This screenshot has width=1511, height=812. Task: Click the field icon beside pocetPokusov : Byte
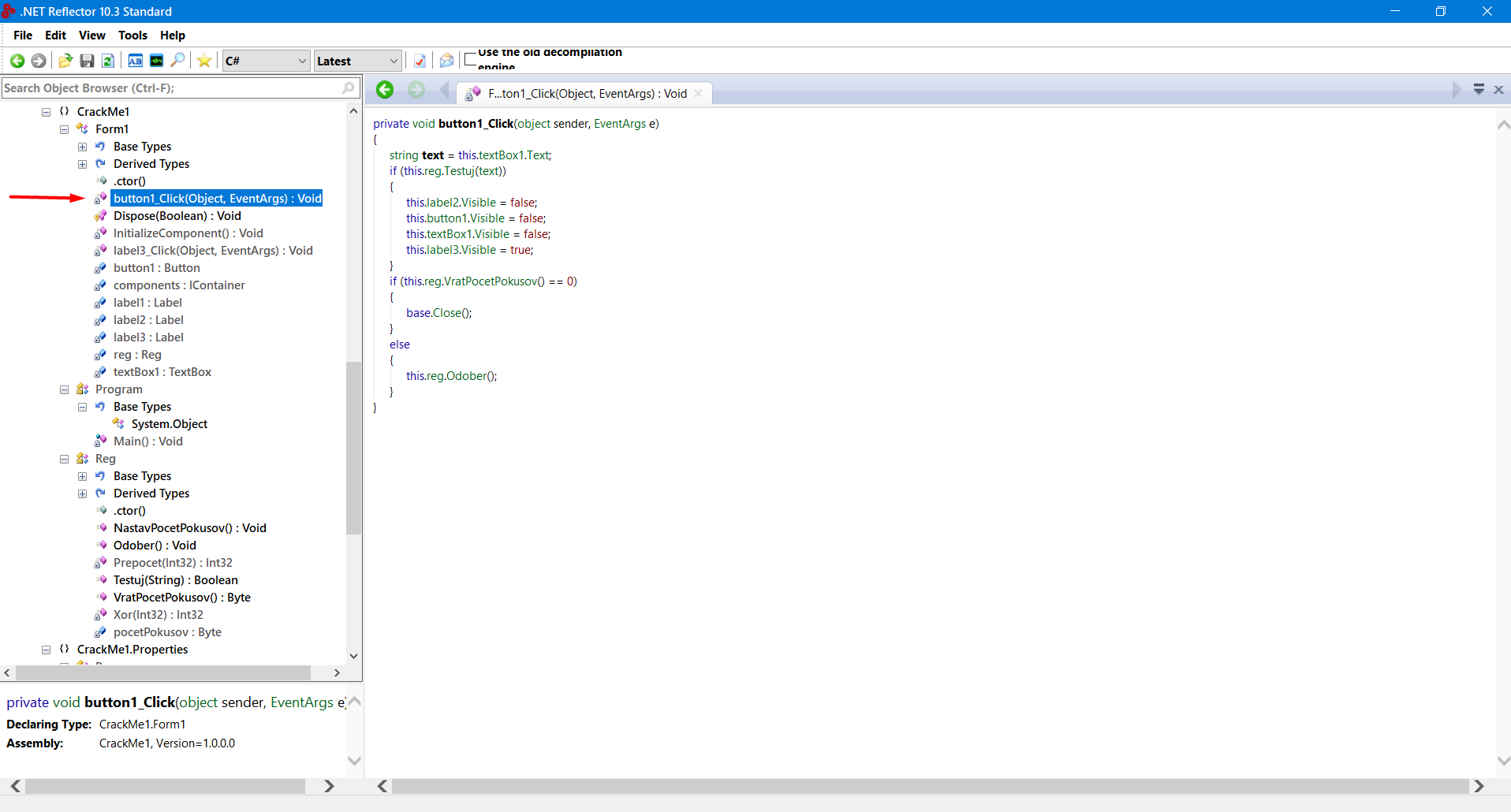click(x=100, y=632)
